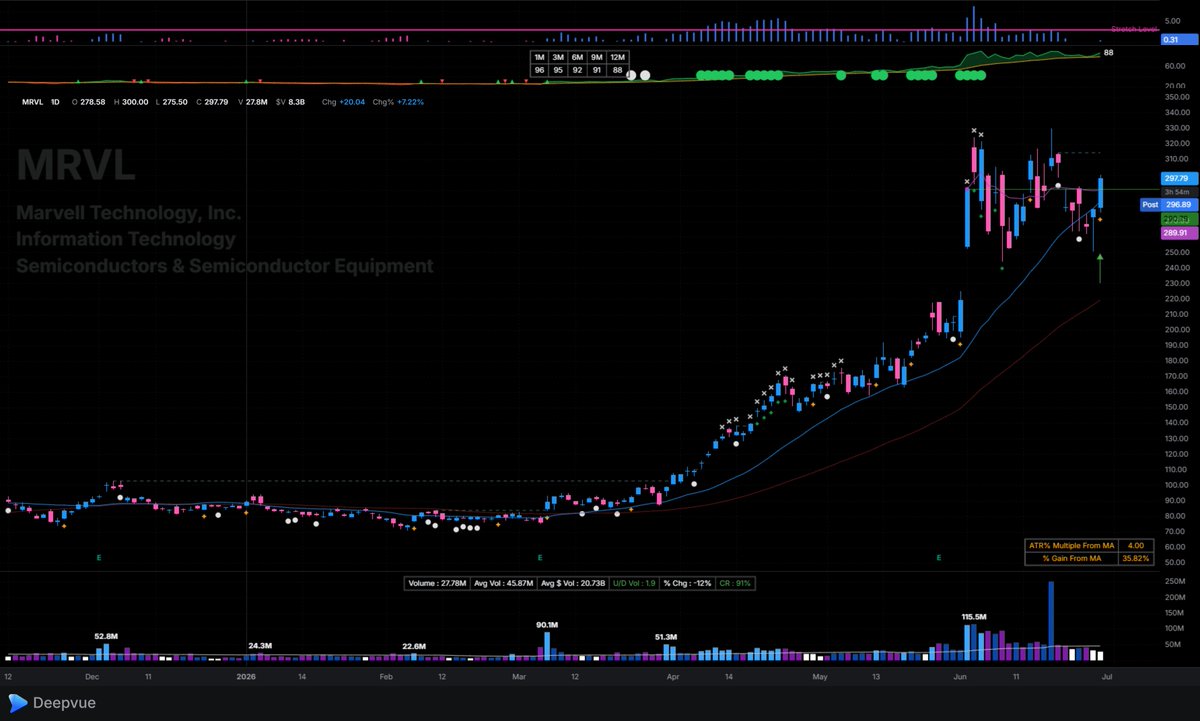Viewport: 1200px width, 721px height.
Task: Select the 12M column header in RS table
Action: tap(617, 58)
